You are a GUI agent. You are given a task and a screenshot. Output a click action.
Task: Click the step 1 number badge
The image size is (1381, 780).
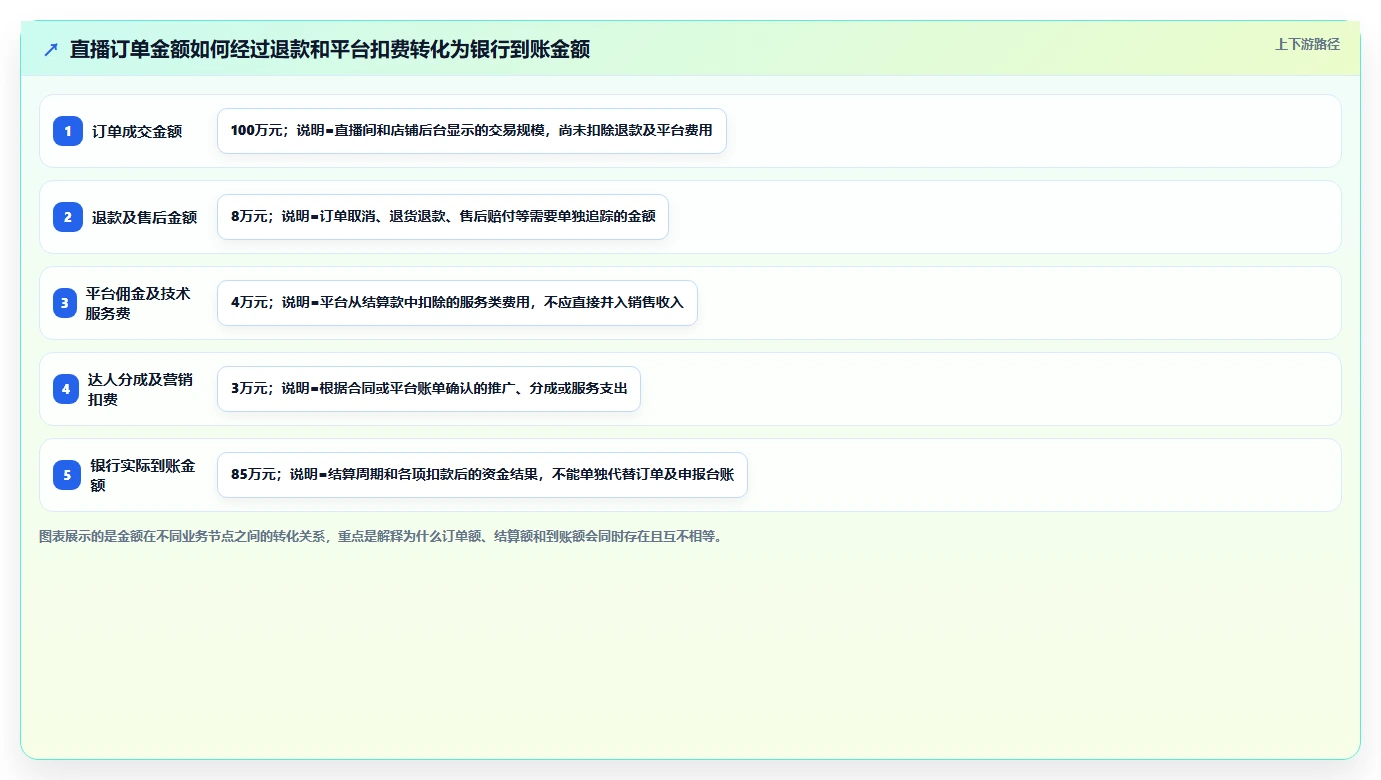tap(68, 131)
